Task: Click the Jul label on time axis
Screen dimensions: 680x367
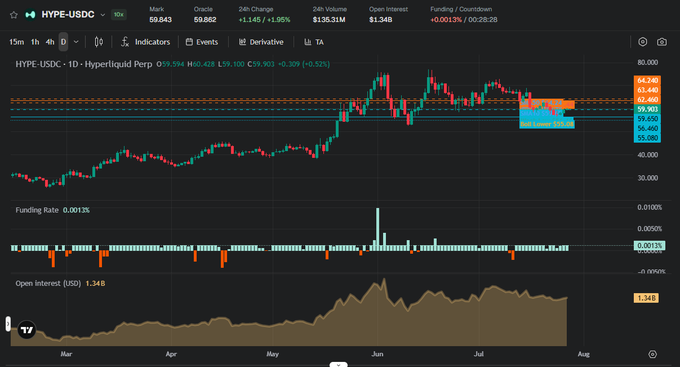Action: point(479,354)
